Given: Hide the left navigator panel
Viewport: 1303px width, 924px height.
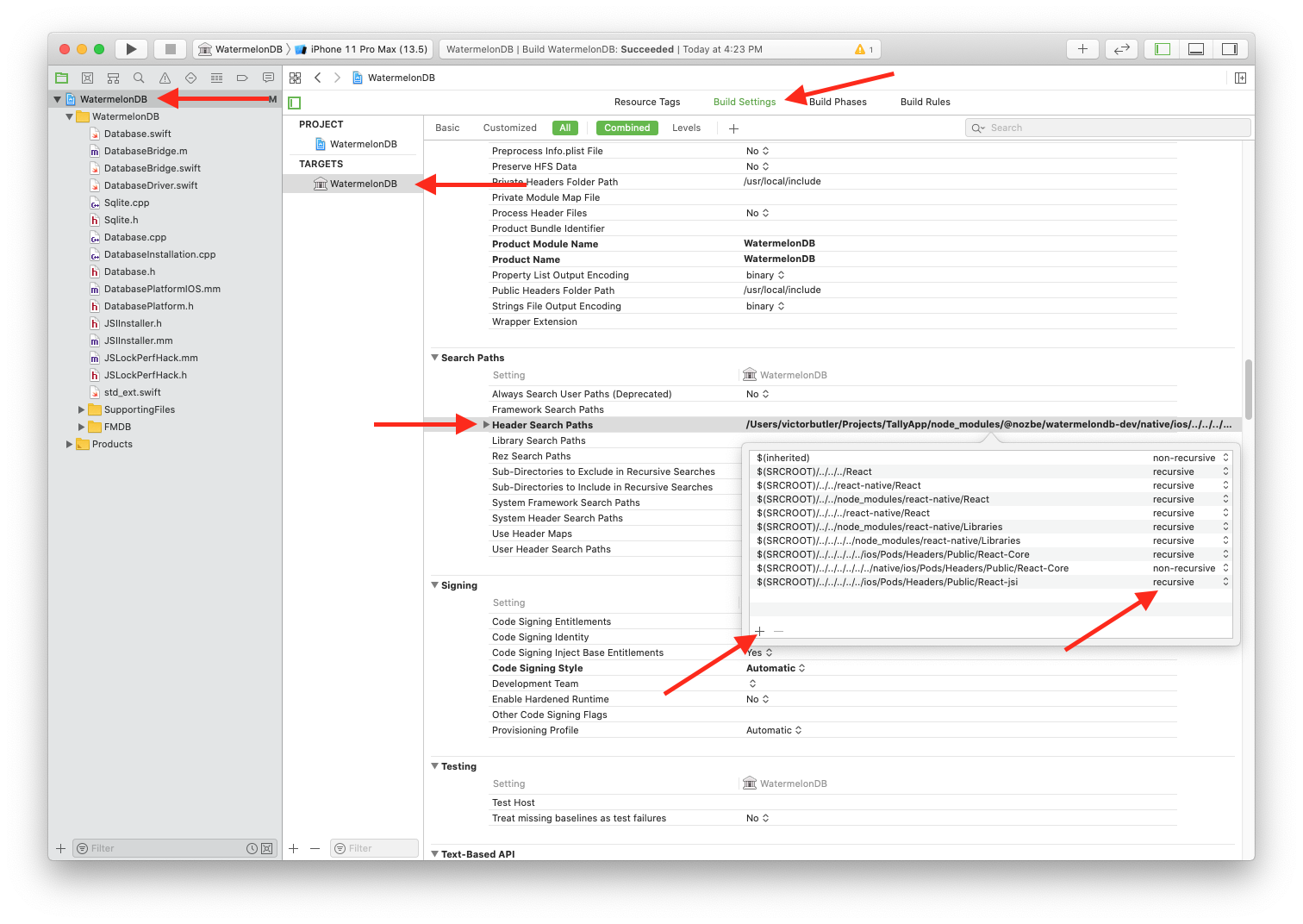Looking at the screenshot, I should (1163, 49).
